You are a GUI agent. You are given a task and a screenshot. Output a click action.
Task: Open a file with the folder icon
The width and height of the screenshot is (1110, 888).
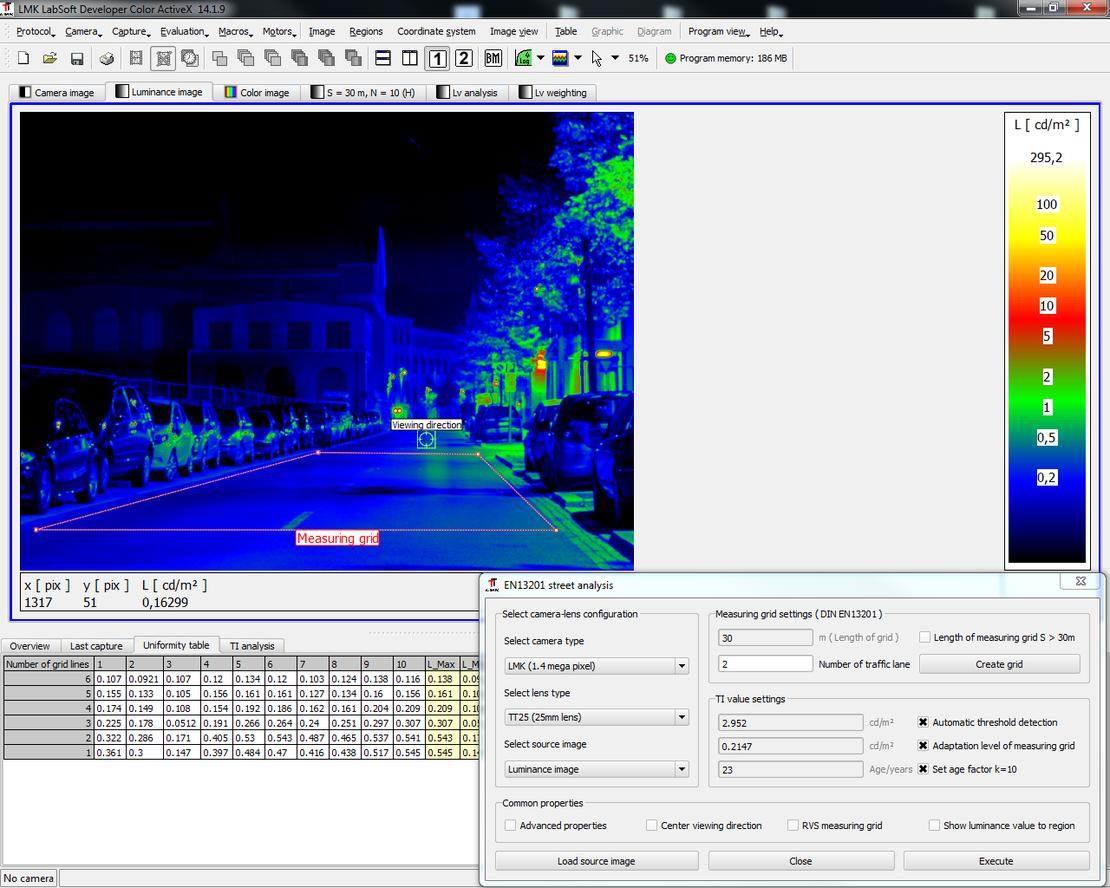pyautogui.click(x=50, y=58)
